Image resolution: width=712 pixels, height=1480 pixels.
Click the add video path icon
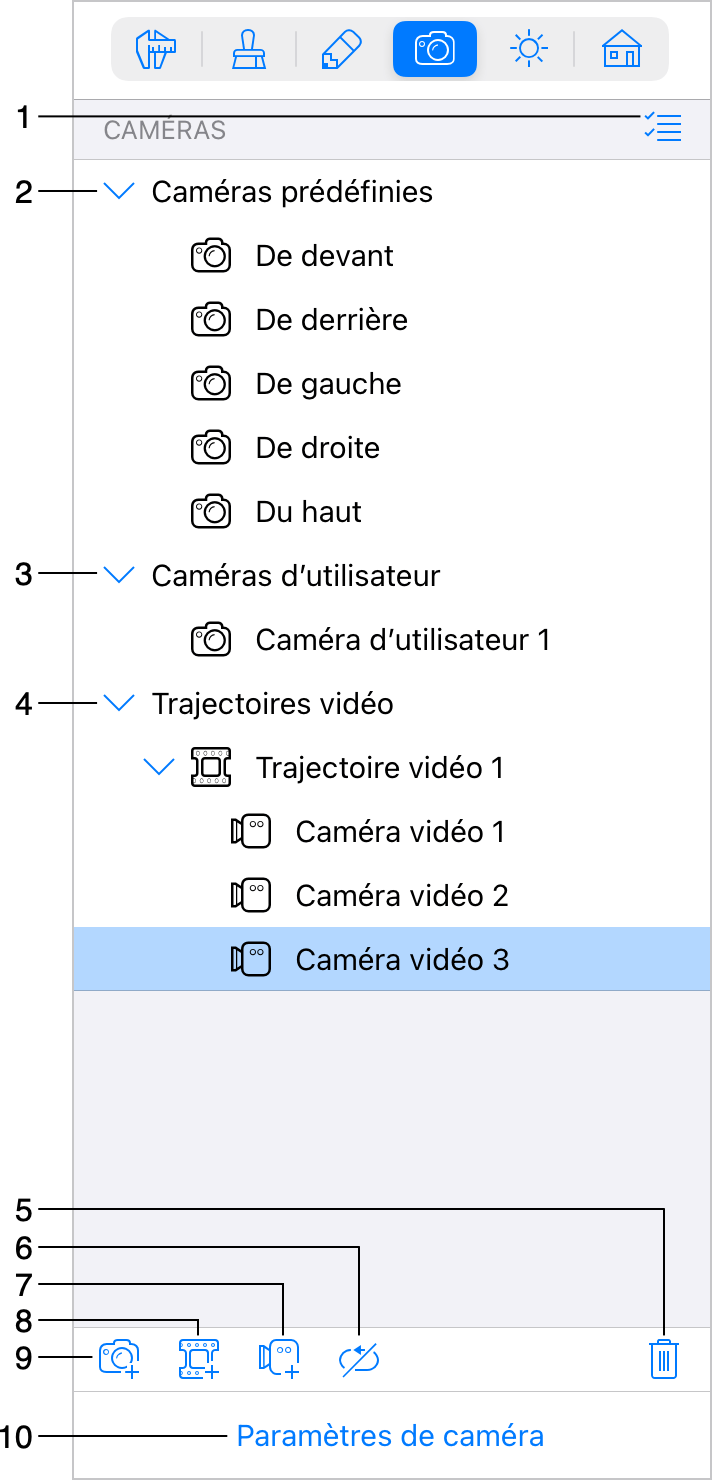coord(199,1360)
